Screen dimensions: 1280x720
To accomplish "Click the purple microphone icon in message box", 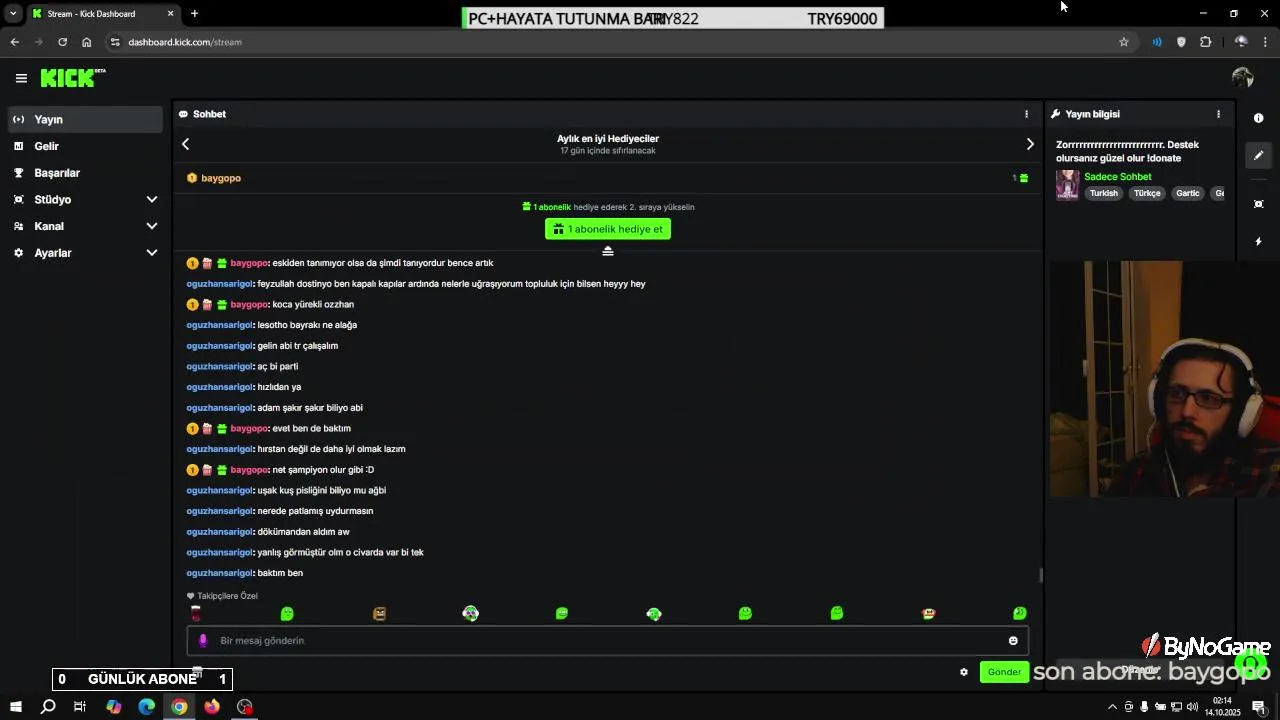I will pyautogui.click(x=203, y=640).
